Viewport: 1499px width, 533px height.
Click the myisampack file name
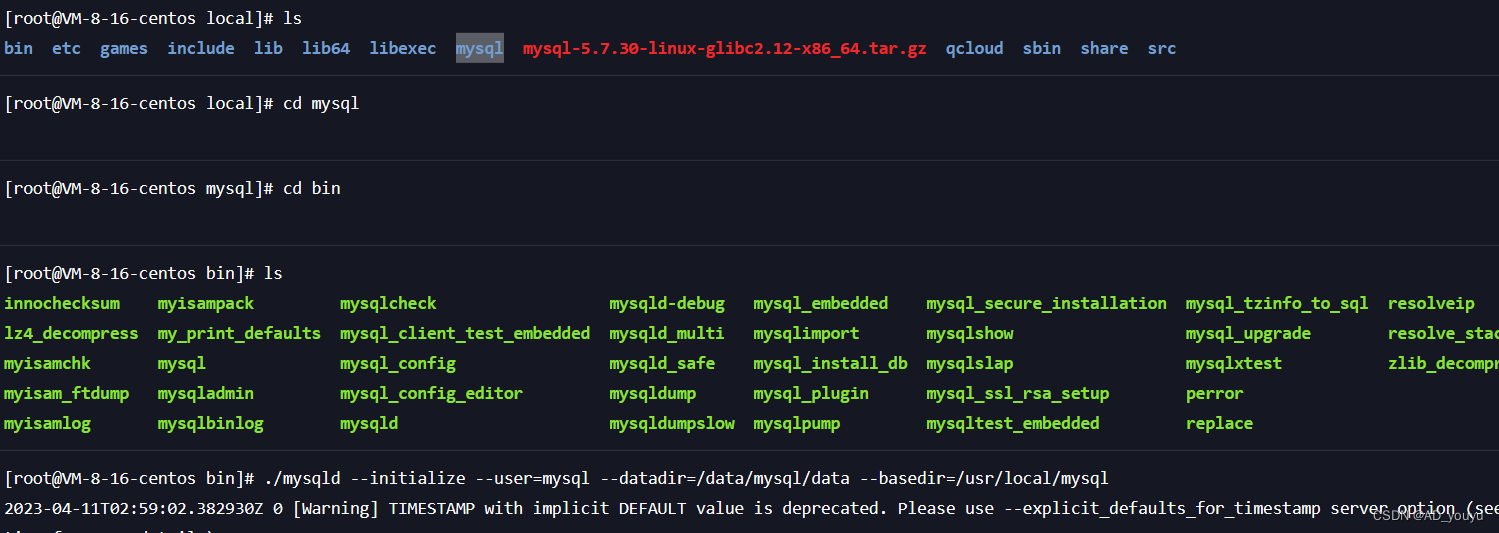pos(206,303)
